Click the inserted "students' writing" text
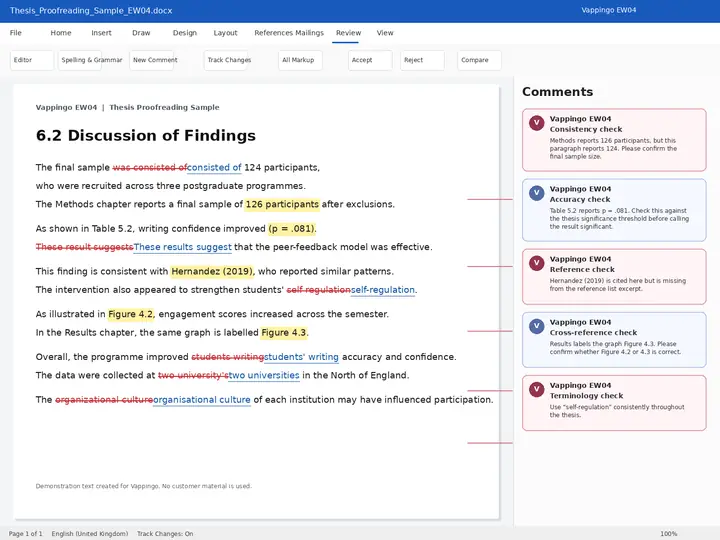The image size is (720, 540). pyautogui.click(x=301, y=357)
